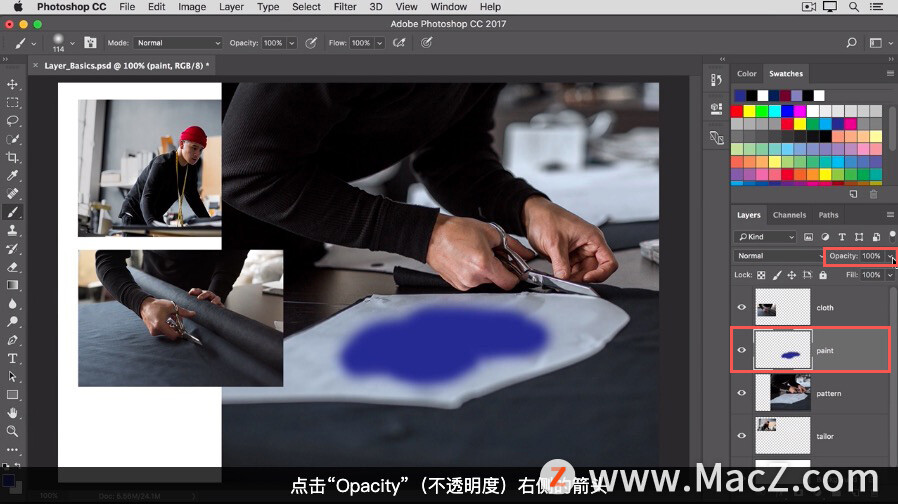
Task: Hide the cloth layer
Action: (742, 308)
